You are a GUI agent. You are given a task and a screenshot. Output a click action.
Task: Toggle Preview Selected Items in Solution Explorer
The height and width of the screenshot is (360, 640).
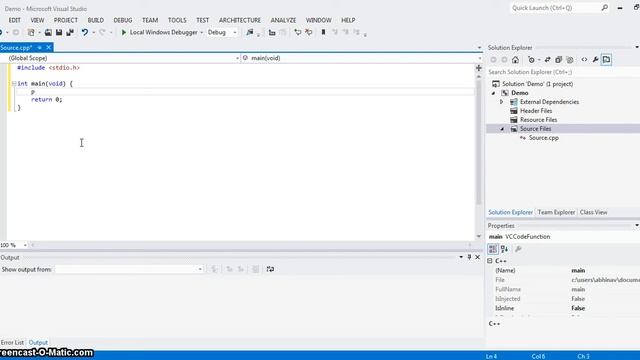[607, 60]
